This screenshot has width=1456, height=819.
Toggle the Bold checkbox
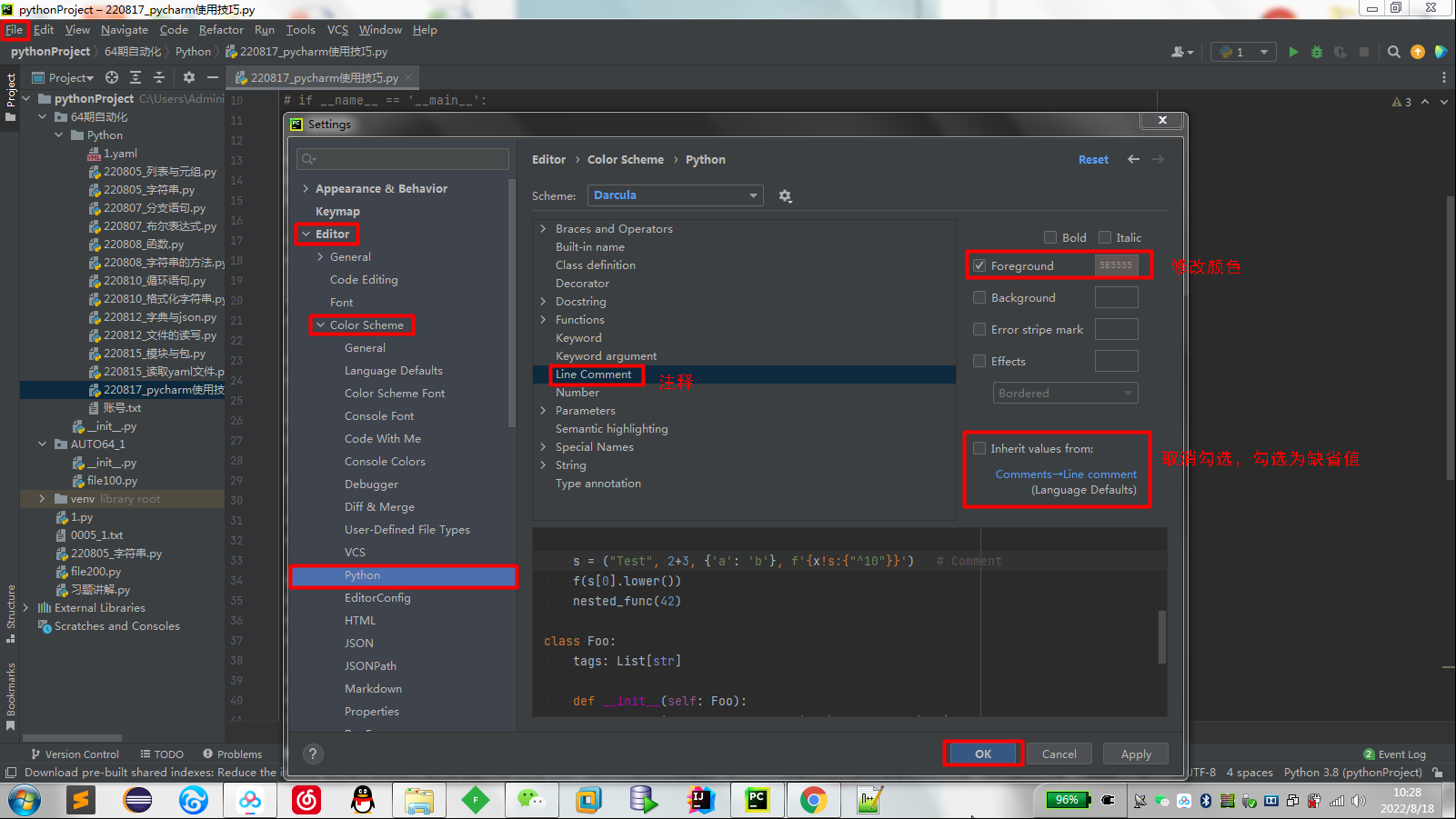coord(1050,237)
